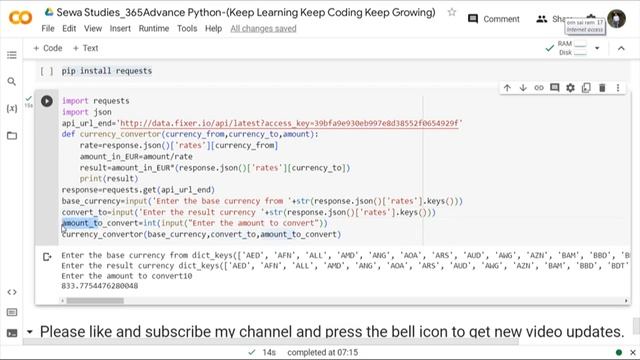Click the All changes saved link
This screenshot has width=640, height=360.
(263, 29)
